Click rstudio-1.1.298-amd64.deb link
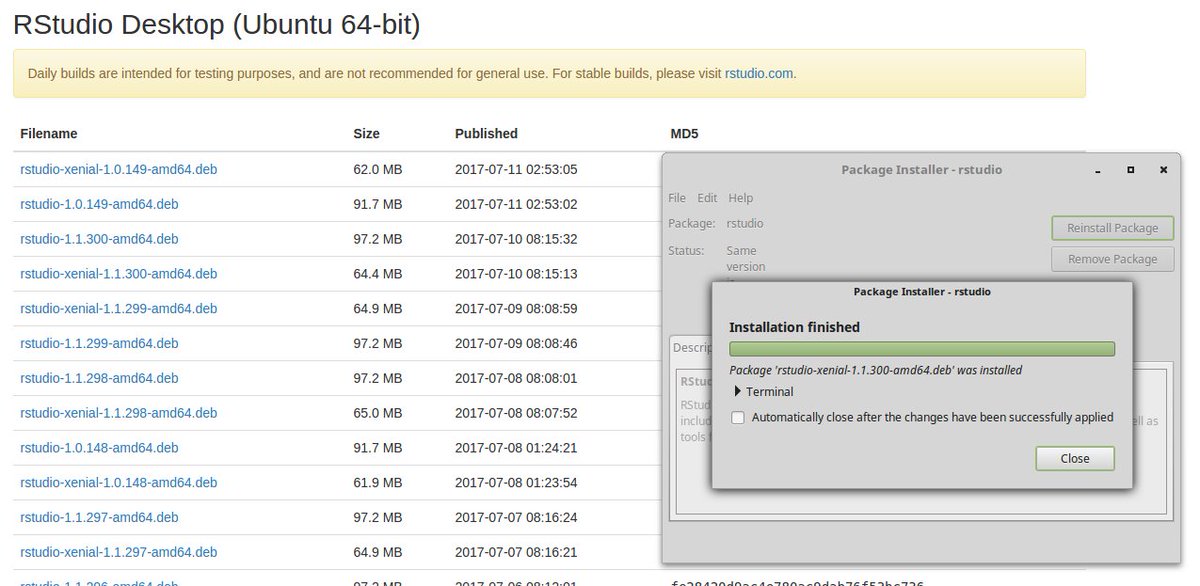The height and width of the screenshot is (586, 1200). point(99,378)
